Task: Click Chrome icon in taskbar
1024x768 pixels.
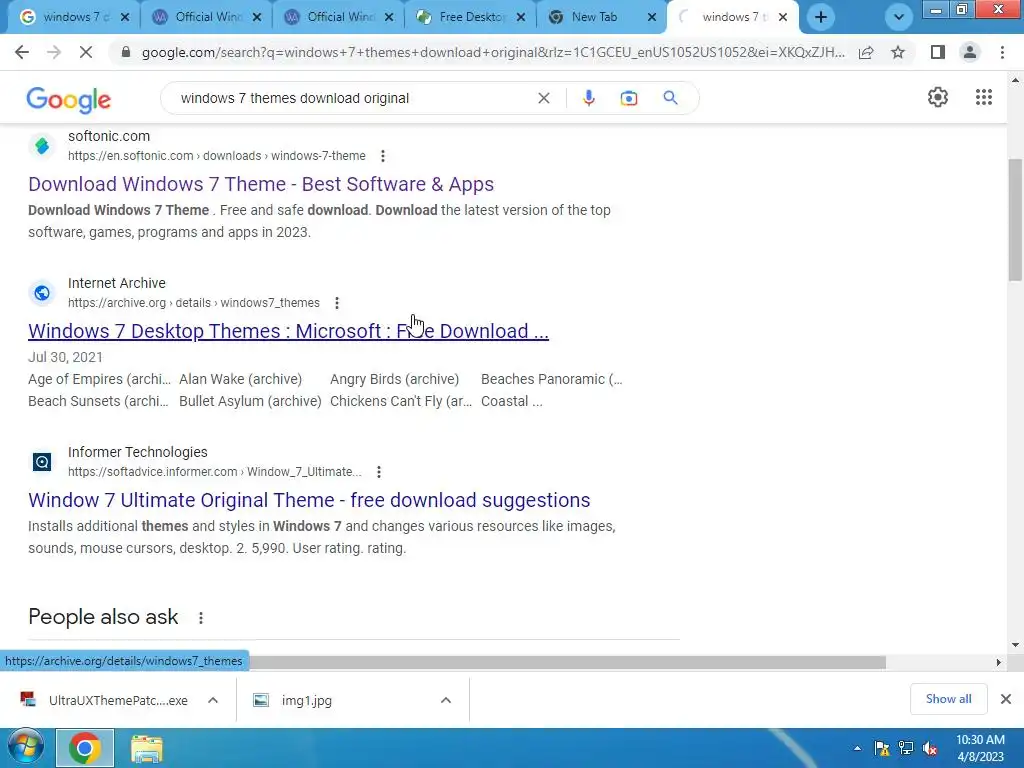Action: 85,748
